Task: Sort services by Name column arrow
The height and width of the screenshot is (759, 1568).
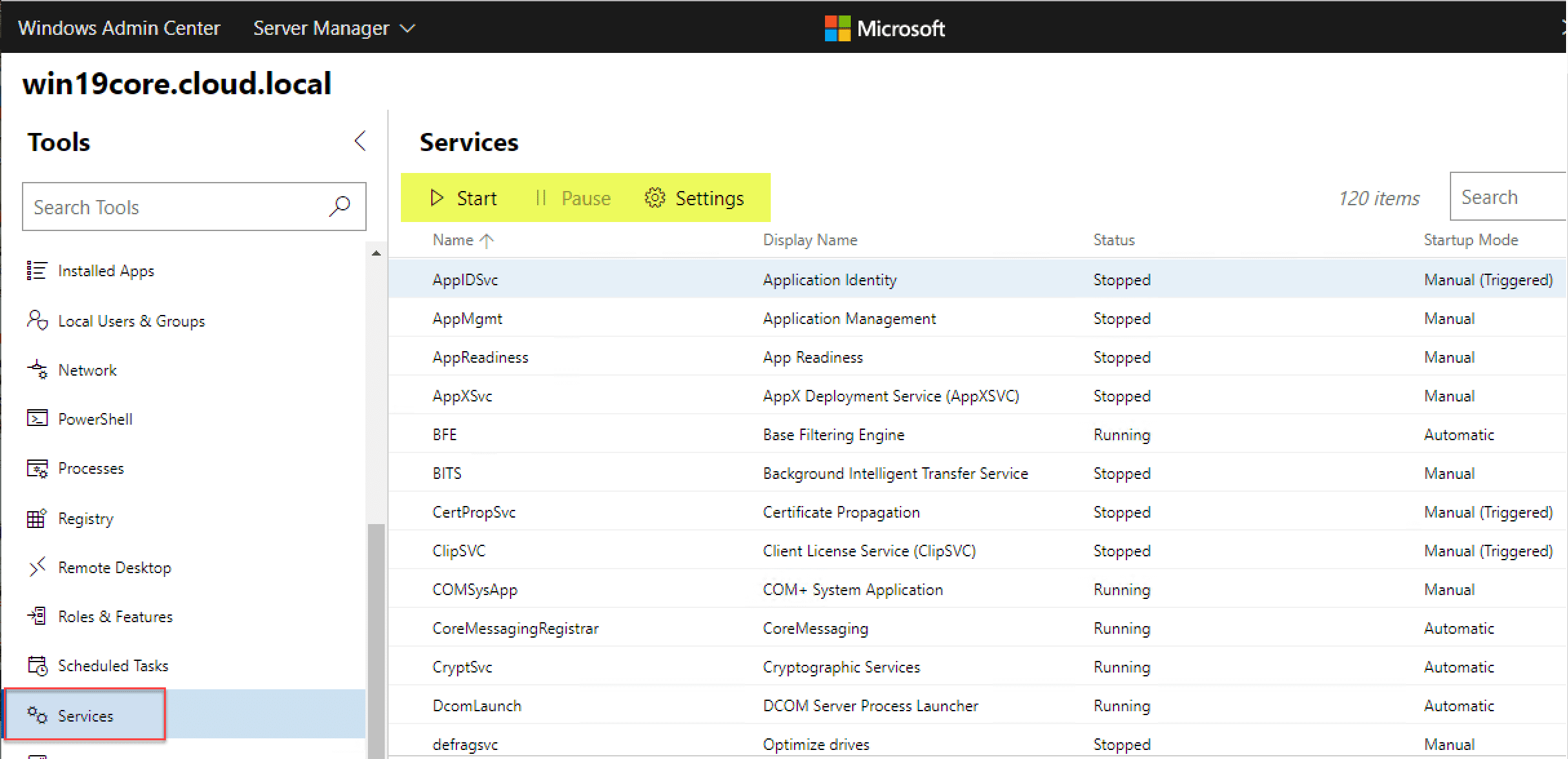Action: 487,241
